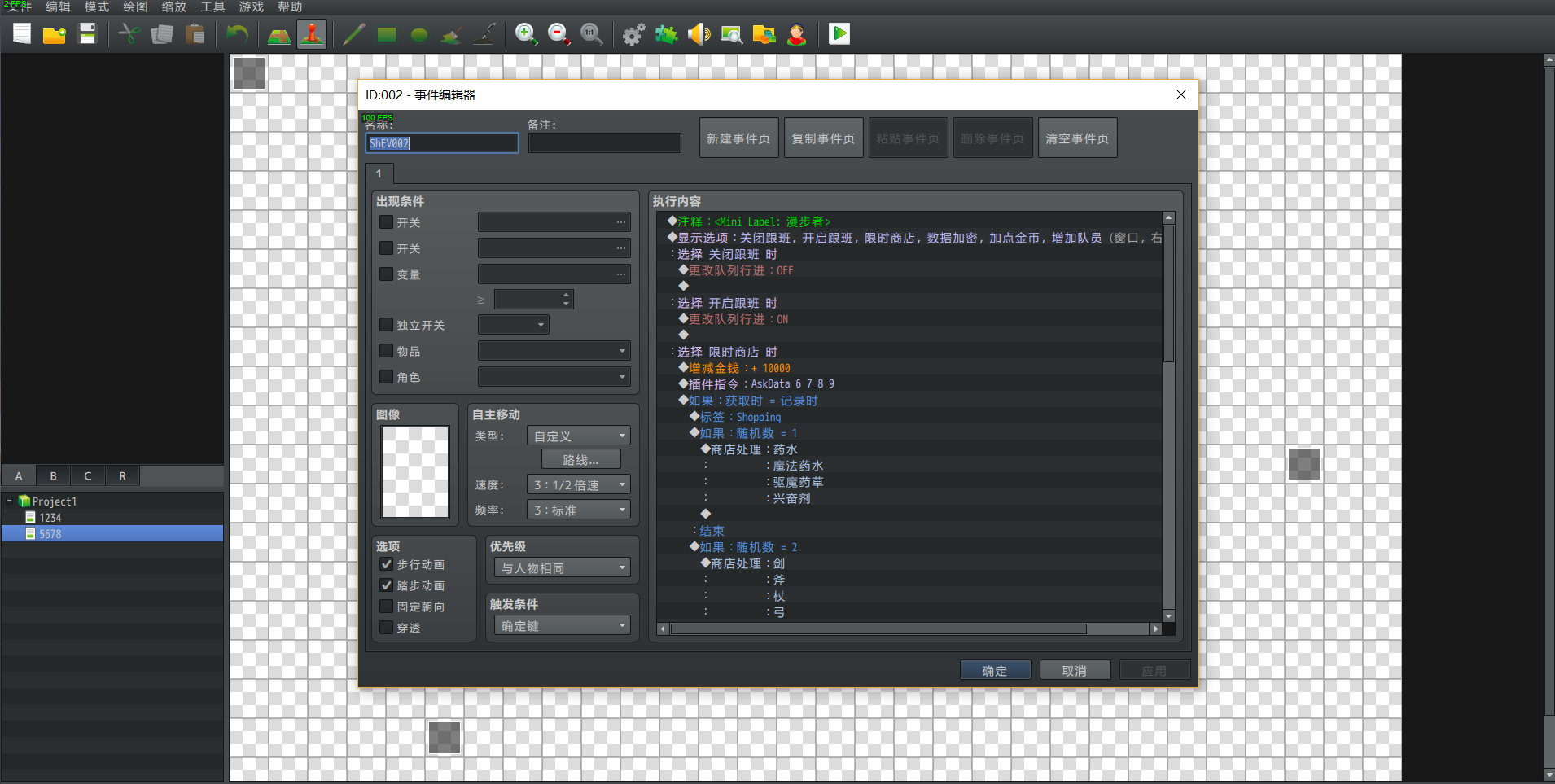Open the 优先级 dropdown 与人物相同
The height and width of the screenshot is (784, 1555).
tap(563, 568)
